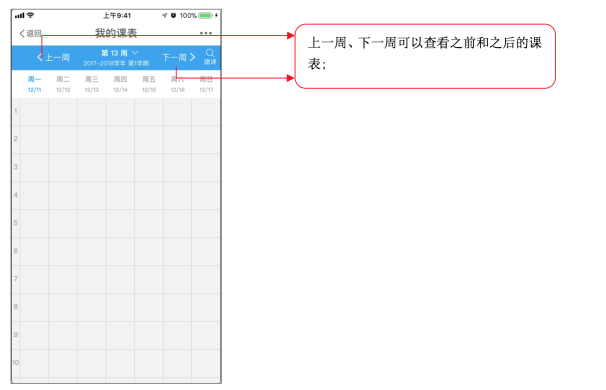Select the 周日 12/17 day column
Viewport: 606px width, 390px height.
point(206,84)
